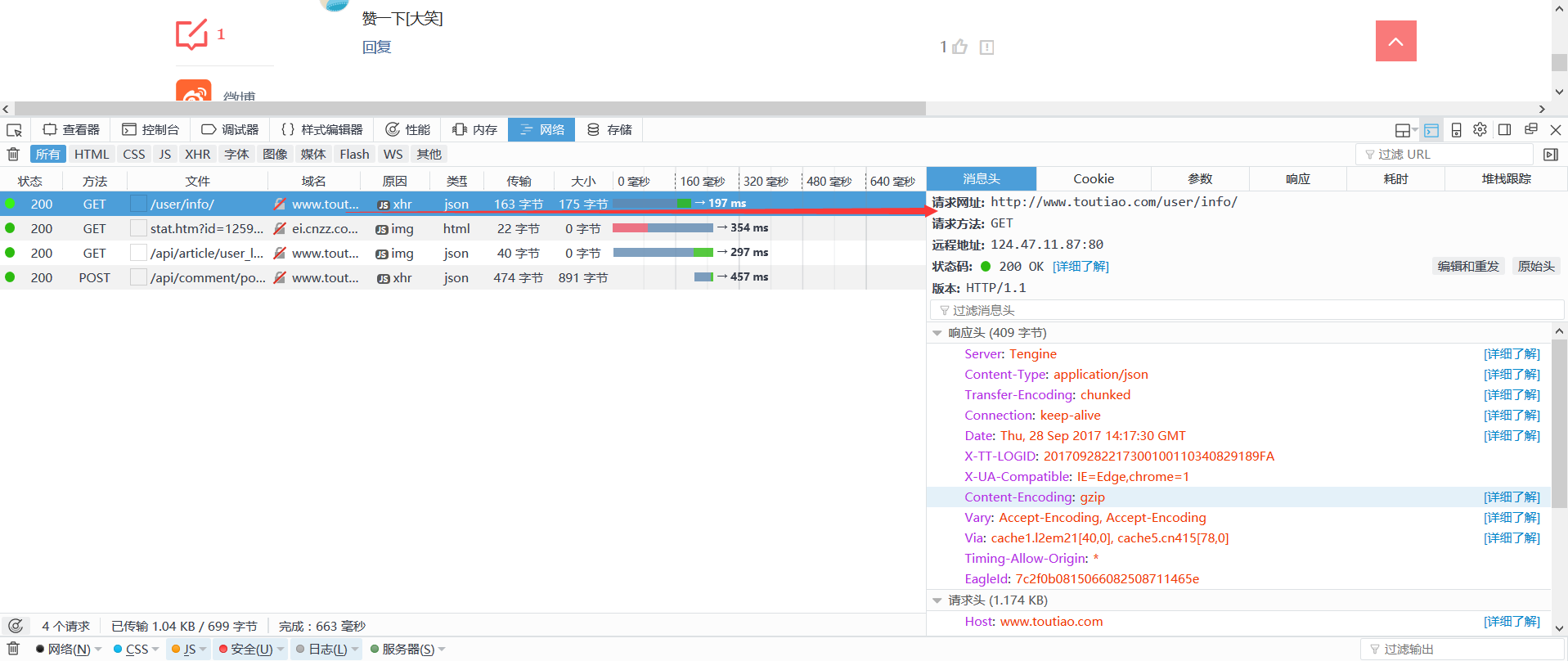The image size is (1568, 661).
Task: Collapse the 请求头 section
Action: tap(937, 600)
